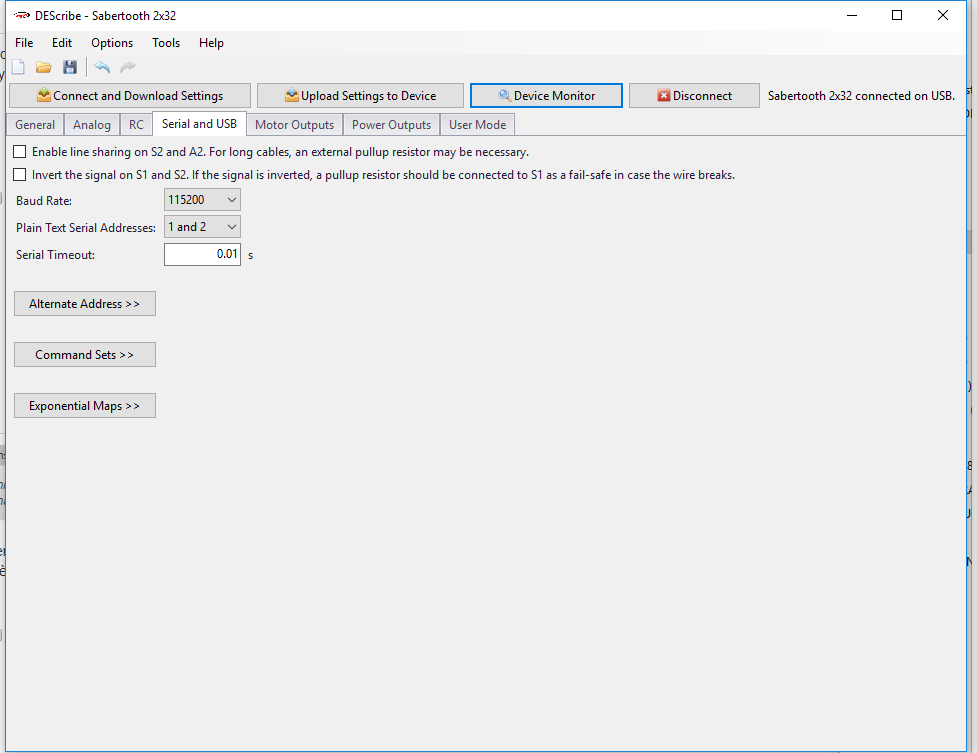Image resolution: width=977 pixels, height=753 pixels.
Task: Expand the Alternate Address section
Action: [85, 304]
